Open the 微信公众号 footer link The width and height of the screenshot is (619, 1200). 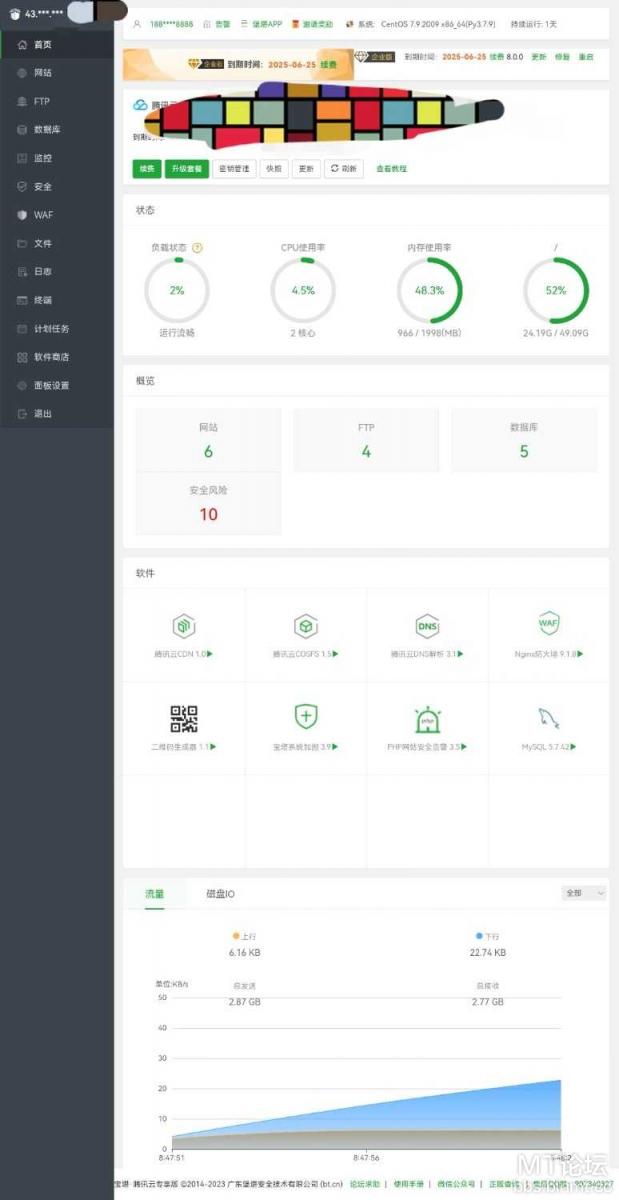pyautogui.click(x=456, y=1184)
